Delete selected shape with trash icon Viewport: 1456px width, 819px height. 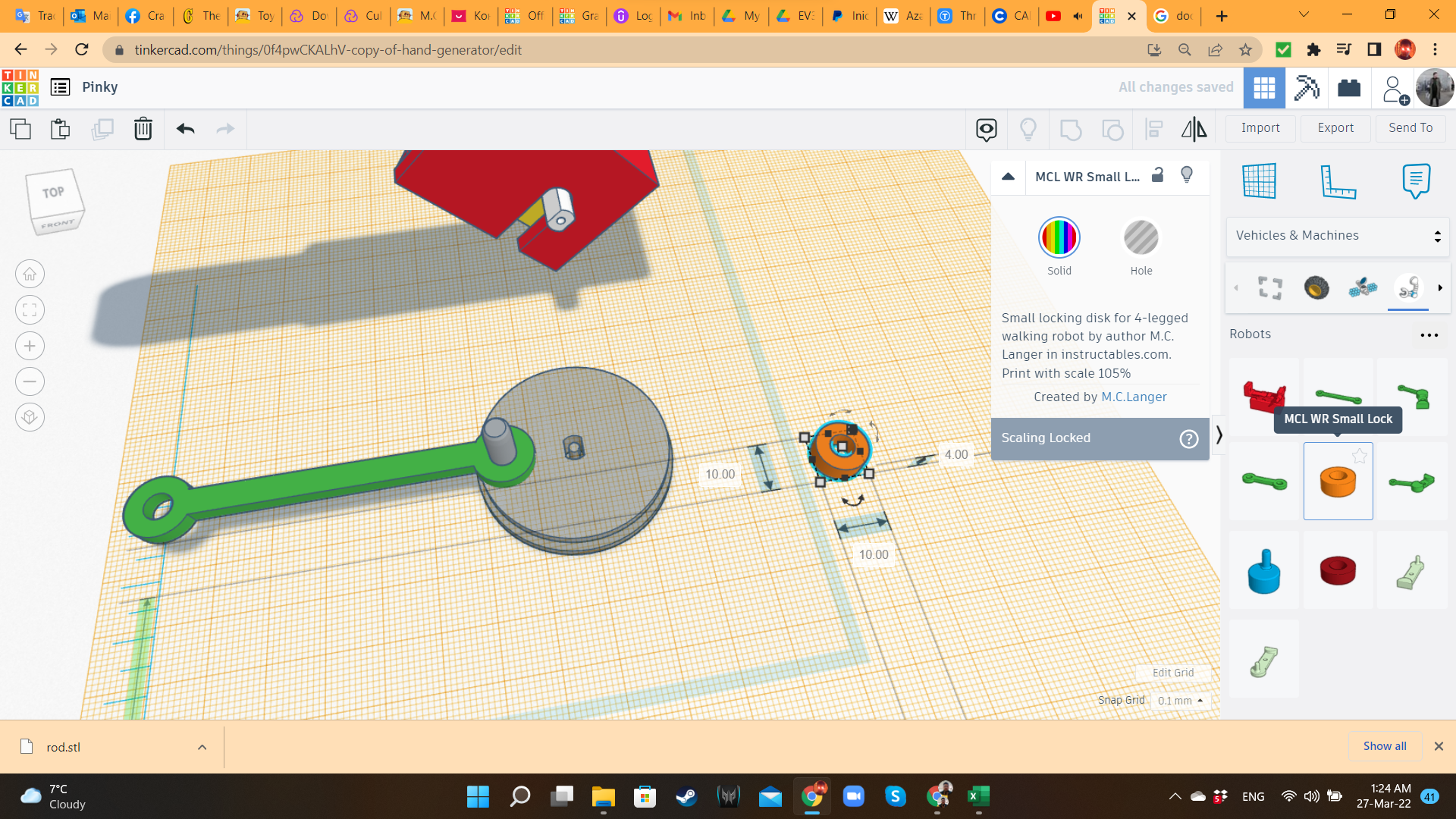[143, 129]
